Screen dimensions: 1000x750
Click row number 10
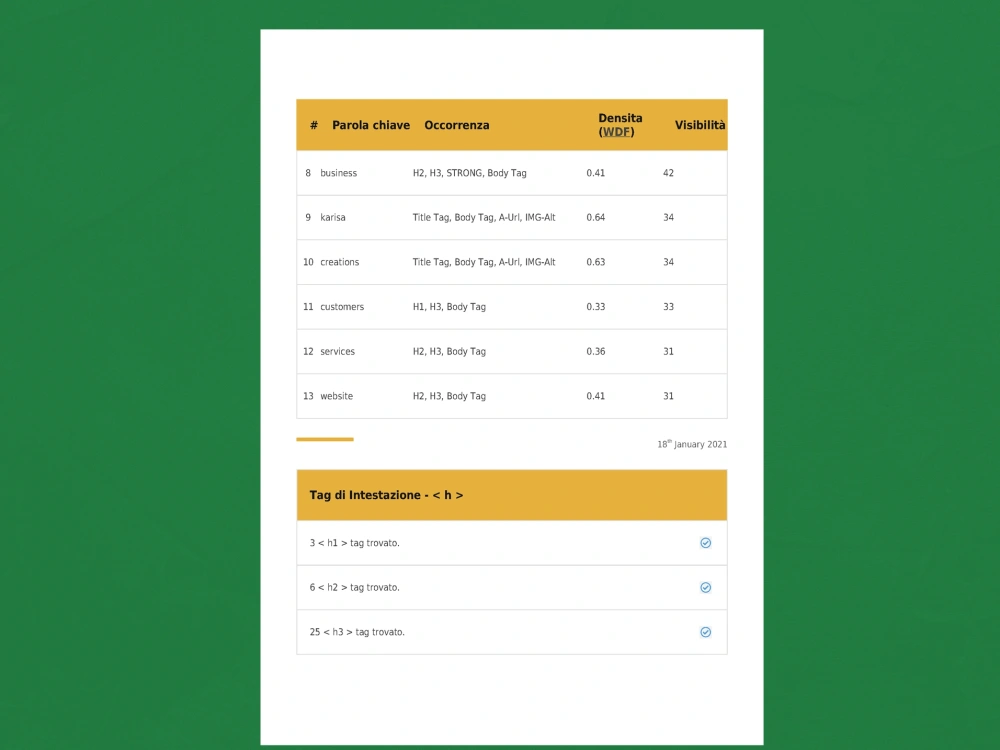pos(308,262)
